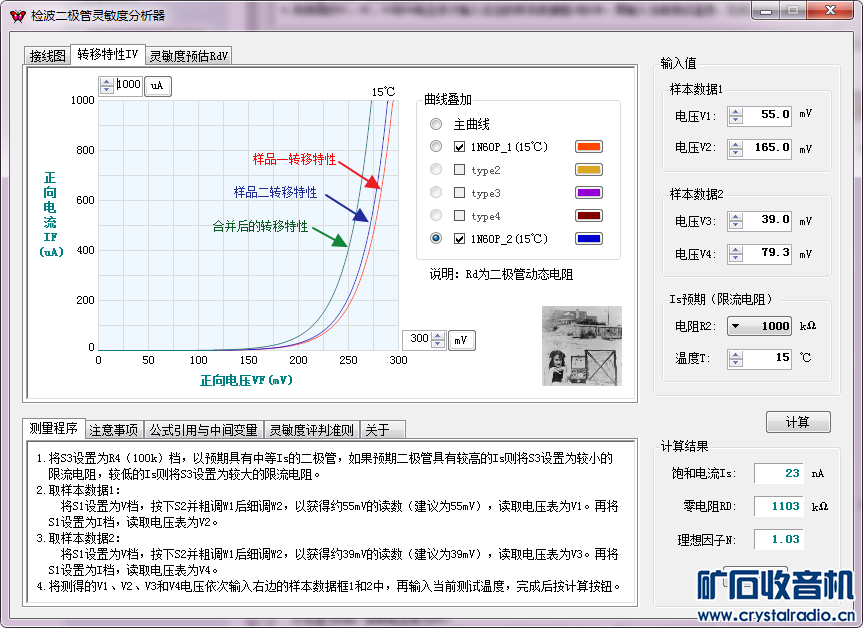Click the 电压V2 spinner arrows
863x628 pixels.
[x=735, y=149]
